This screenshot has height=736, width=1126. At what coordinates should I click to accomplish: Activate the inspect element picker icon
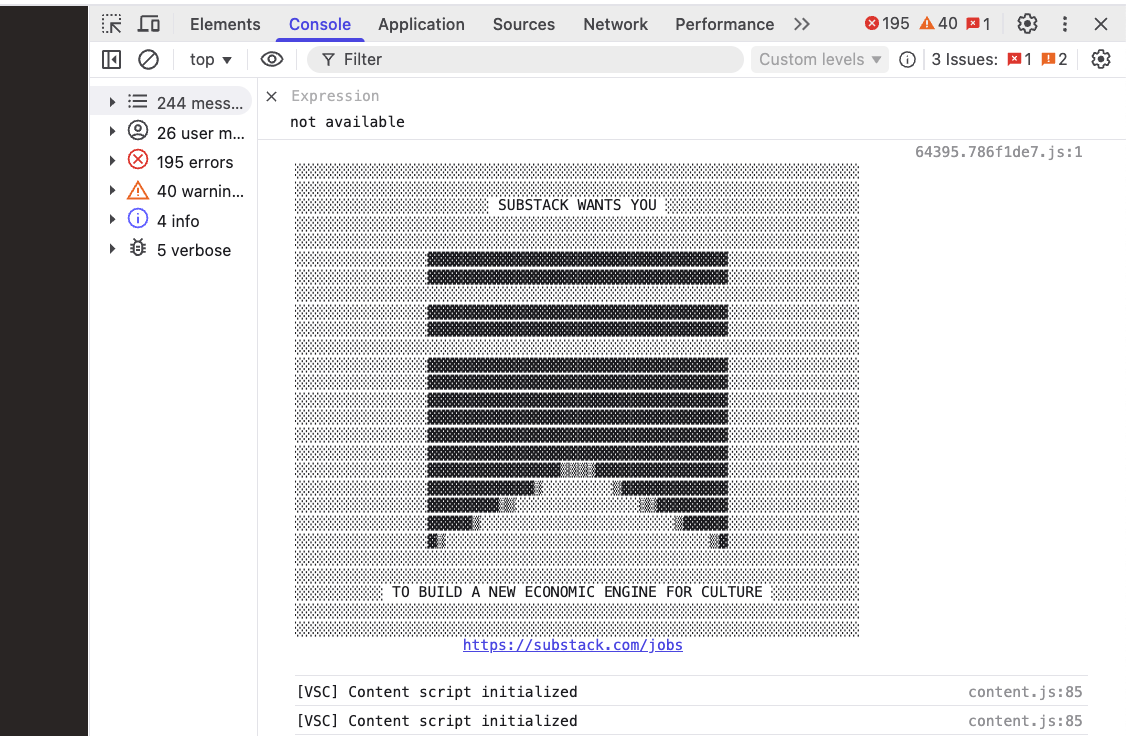tap(111, 24)
